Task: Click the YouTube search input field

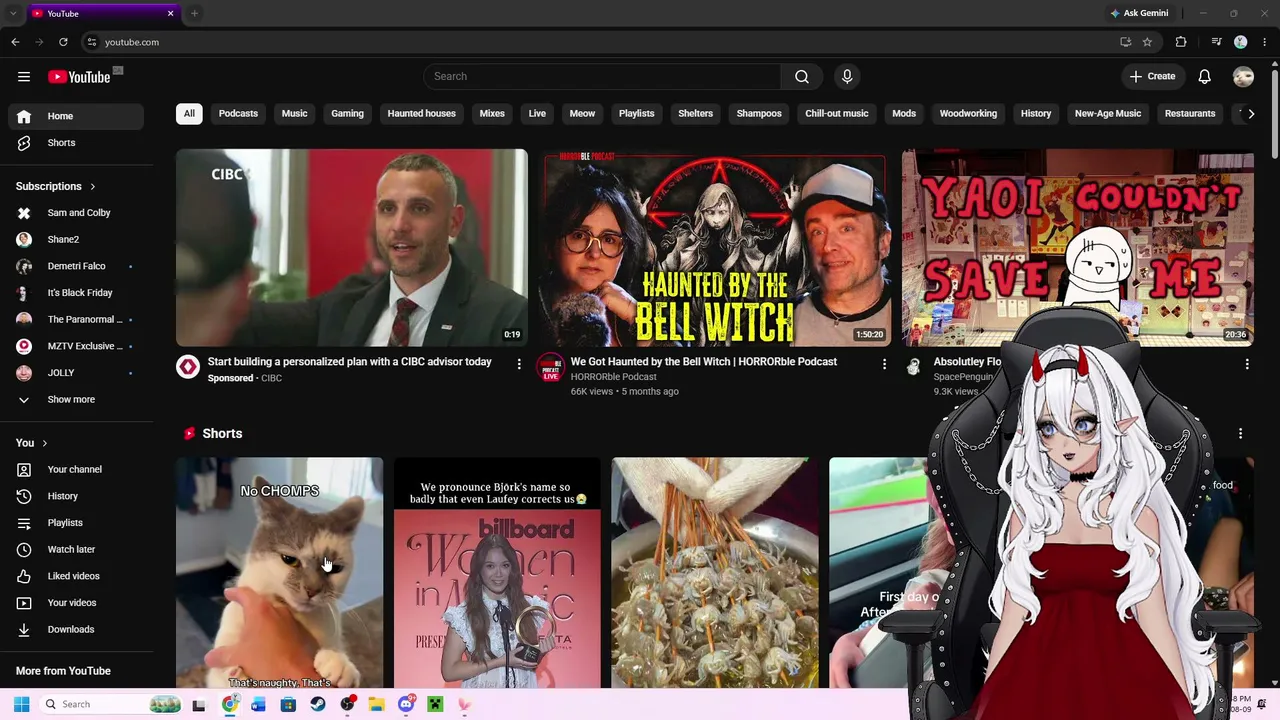Action: coord(602,77)
